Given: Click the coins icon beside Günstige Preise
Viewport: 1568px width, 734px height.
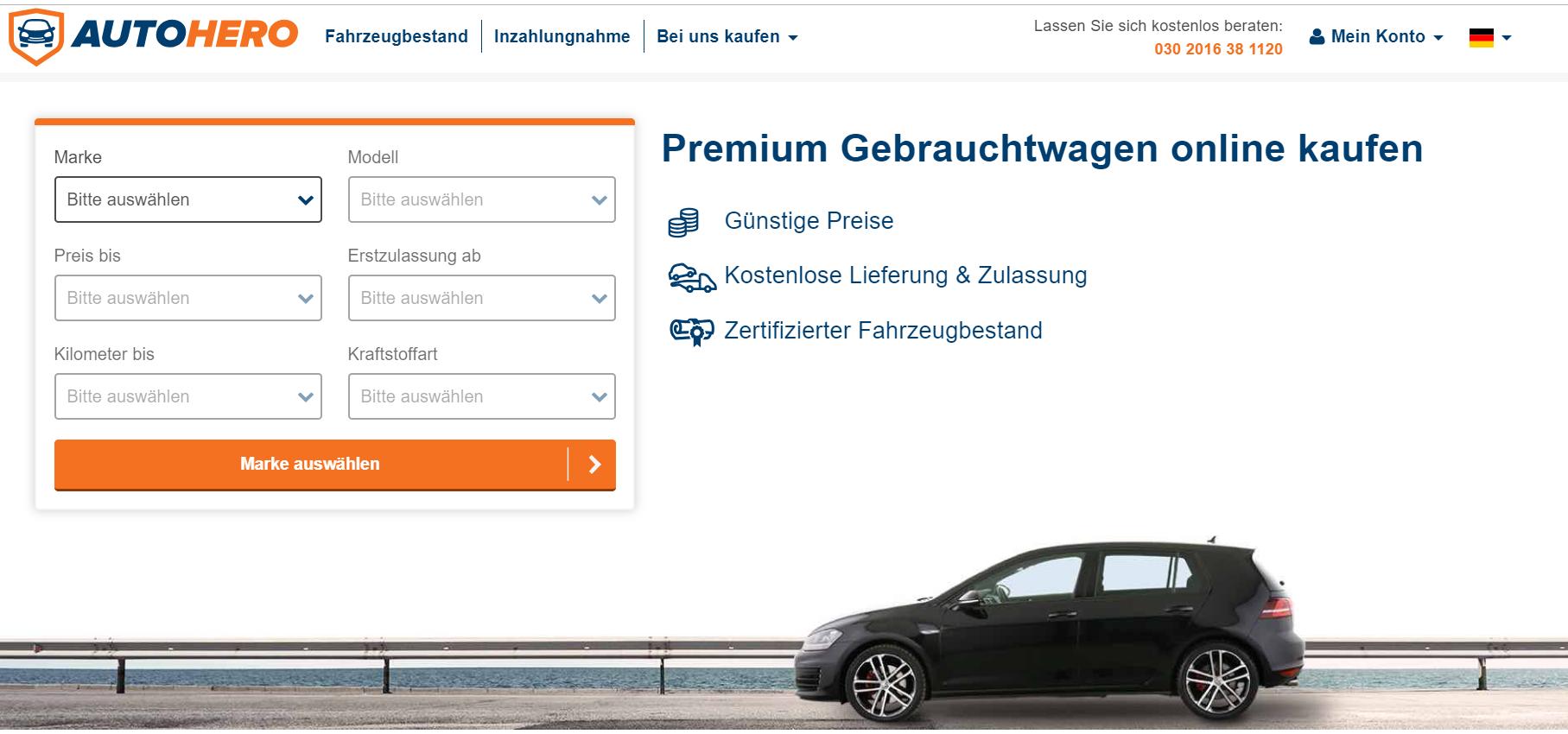Looking at the screenshot, I should [x=683, y=222].
